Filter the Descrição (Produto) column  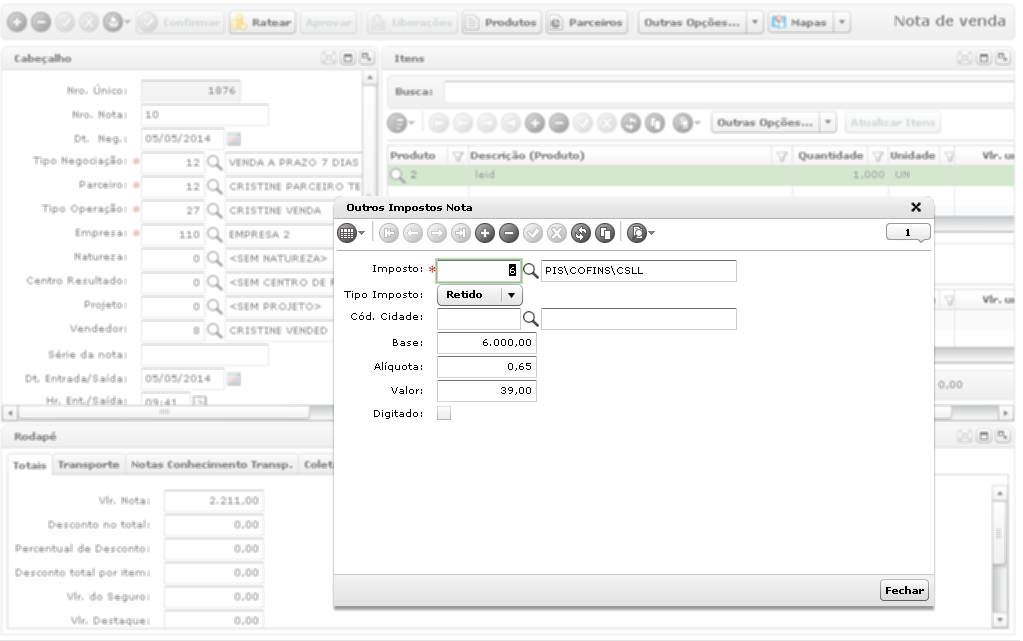[x=782, y=156]
